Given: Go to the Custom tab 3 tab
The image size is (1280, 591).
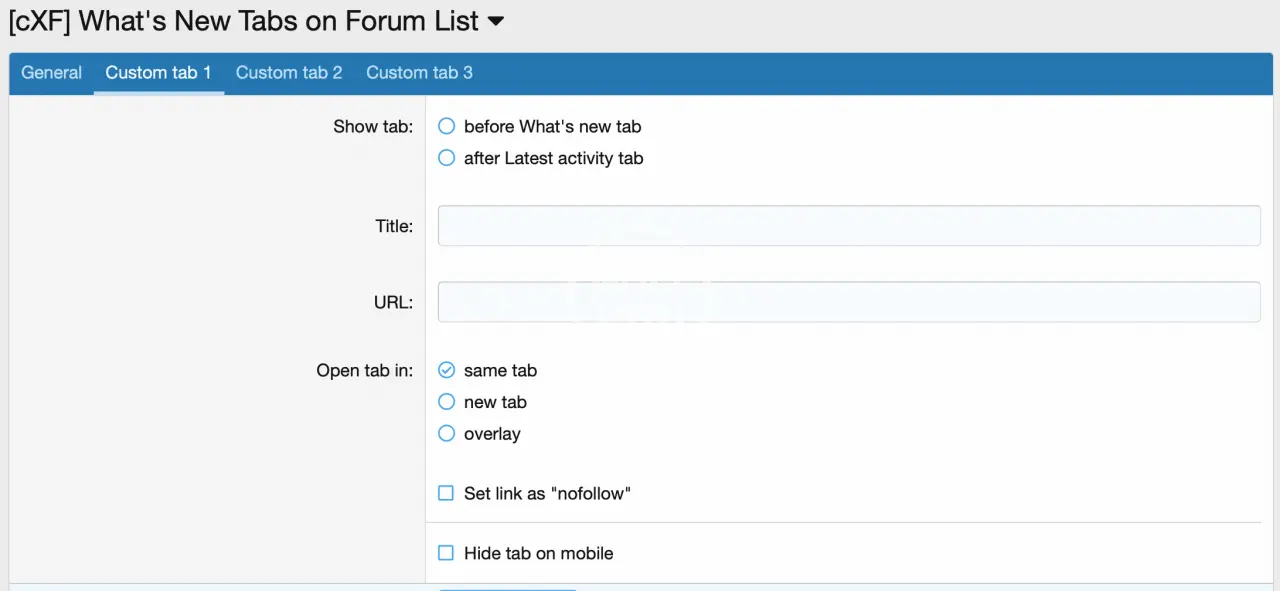Looking at the screenshot, I should 419,73.
